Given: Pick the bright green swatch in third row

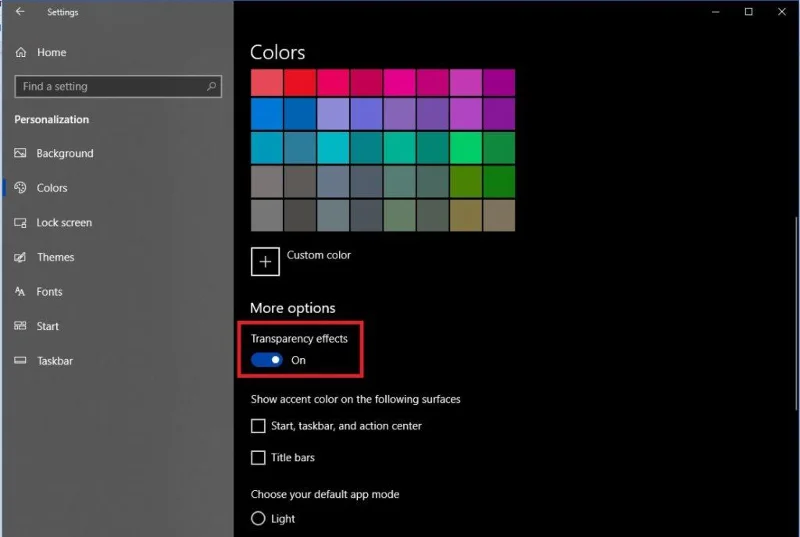Looking at the screenshot, I should (x=466, y=148).
